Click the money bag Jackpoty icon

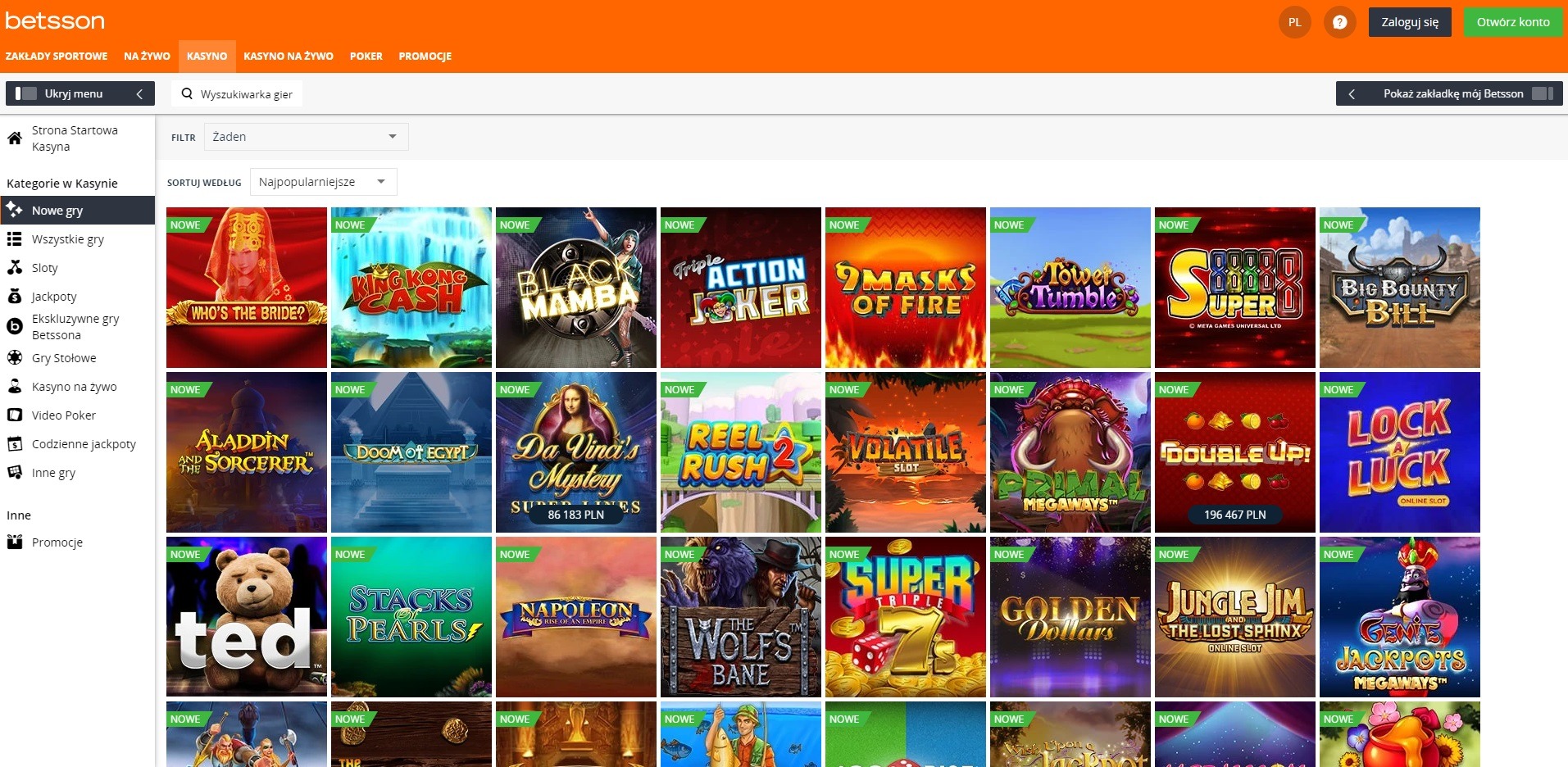point(15,297)
